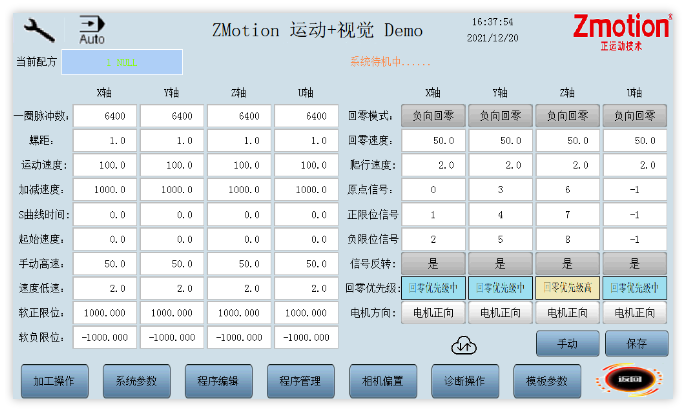Open the 诊断操作 page
685x413 pixels.
tap(465, 381)
